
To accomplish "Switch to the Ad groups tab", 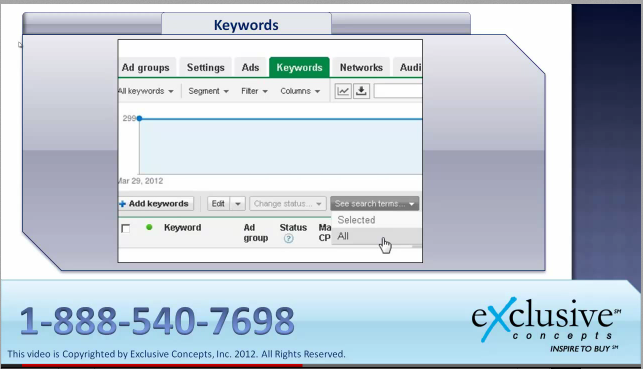I will (146, 68).
